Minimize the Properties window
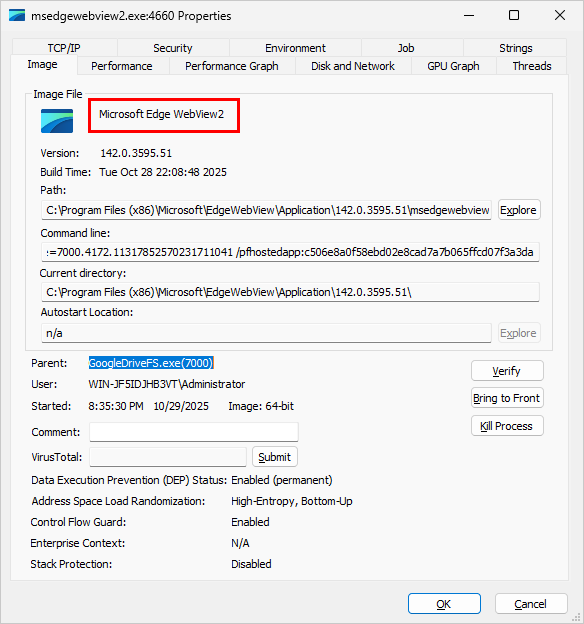584x624 pixels. tap(469, 16)
